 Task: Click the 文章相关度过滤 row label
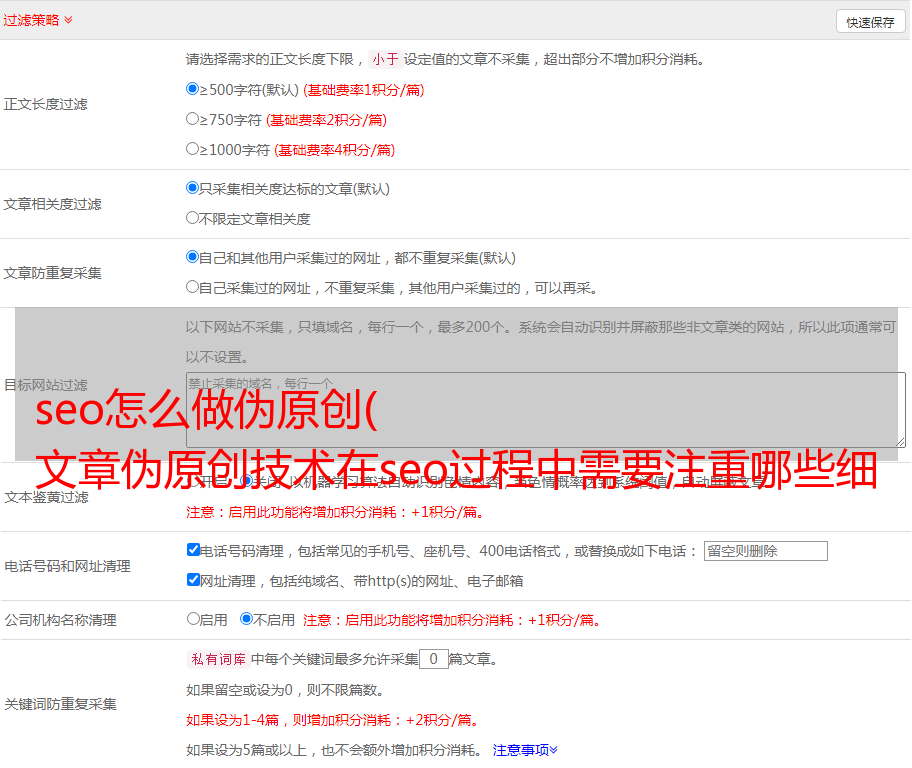click(x=52, y=204)
